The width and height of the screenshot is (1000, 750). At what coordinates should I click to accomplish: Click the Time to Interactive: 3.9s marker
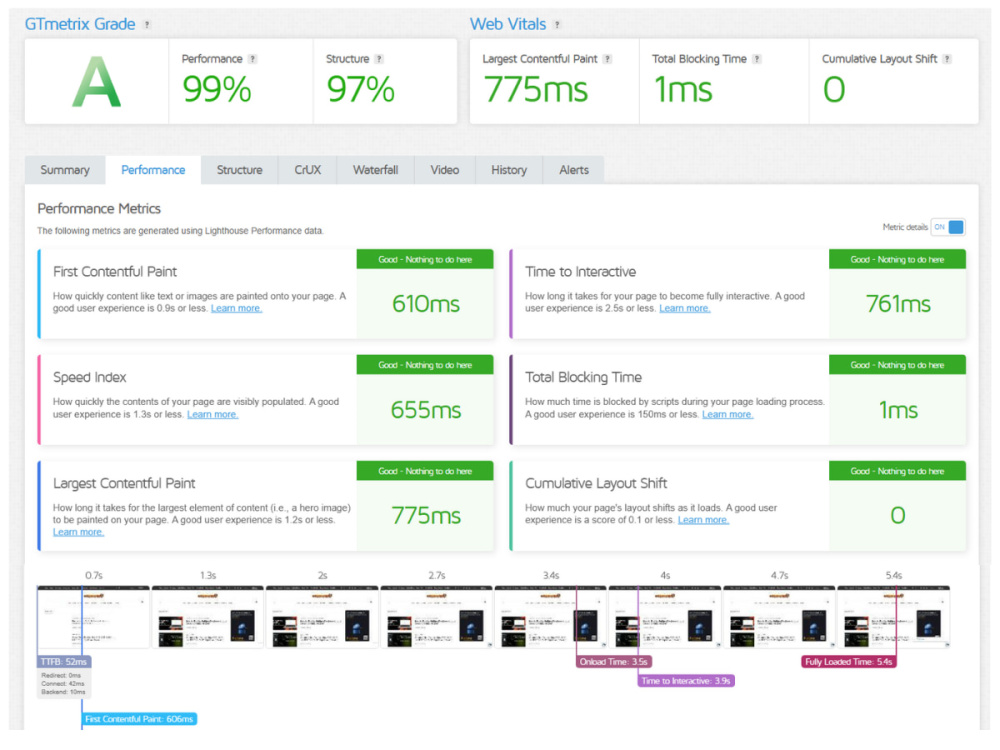point(686,681)
